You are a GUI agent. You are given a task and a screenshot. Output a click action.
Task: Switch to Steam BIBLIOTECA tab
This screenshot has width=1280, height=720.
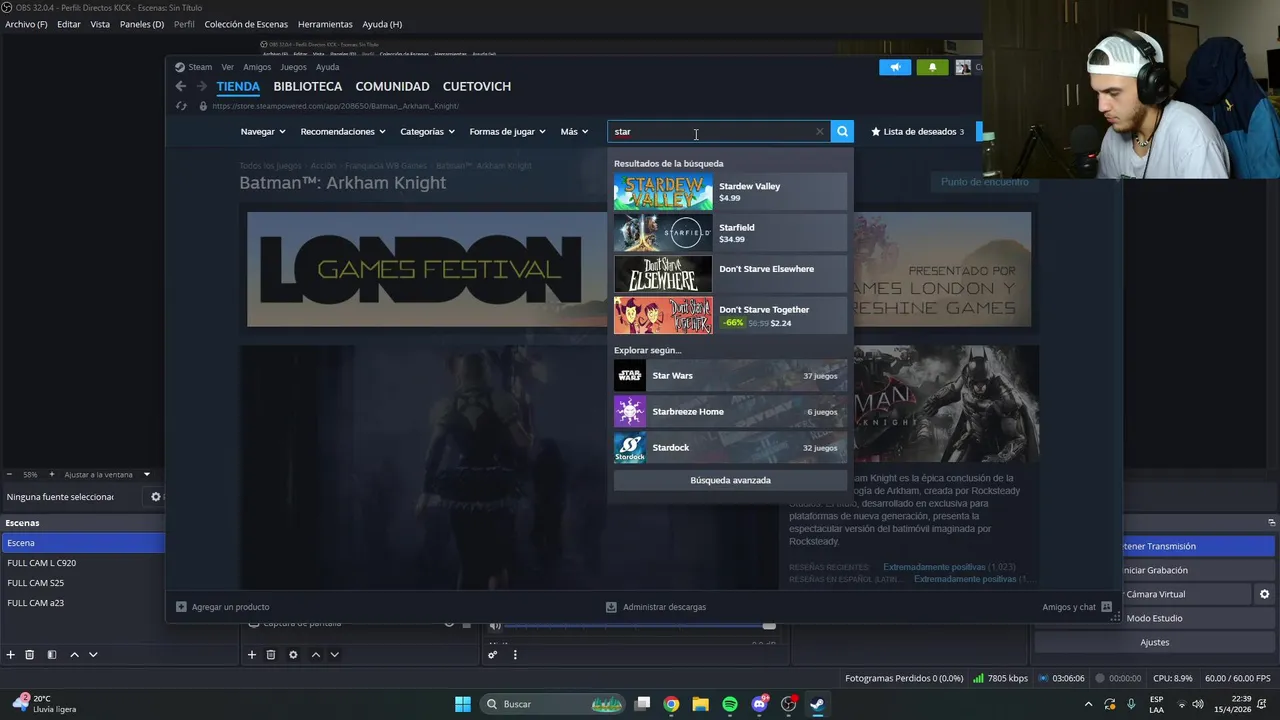click(308, 87)
